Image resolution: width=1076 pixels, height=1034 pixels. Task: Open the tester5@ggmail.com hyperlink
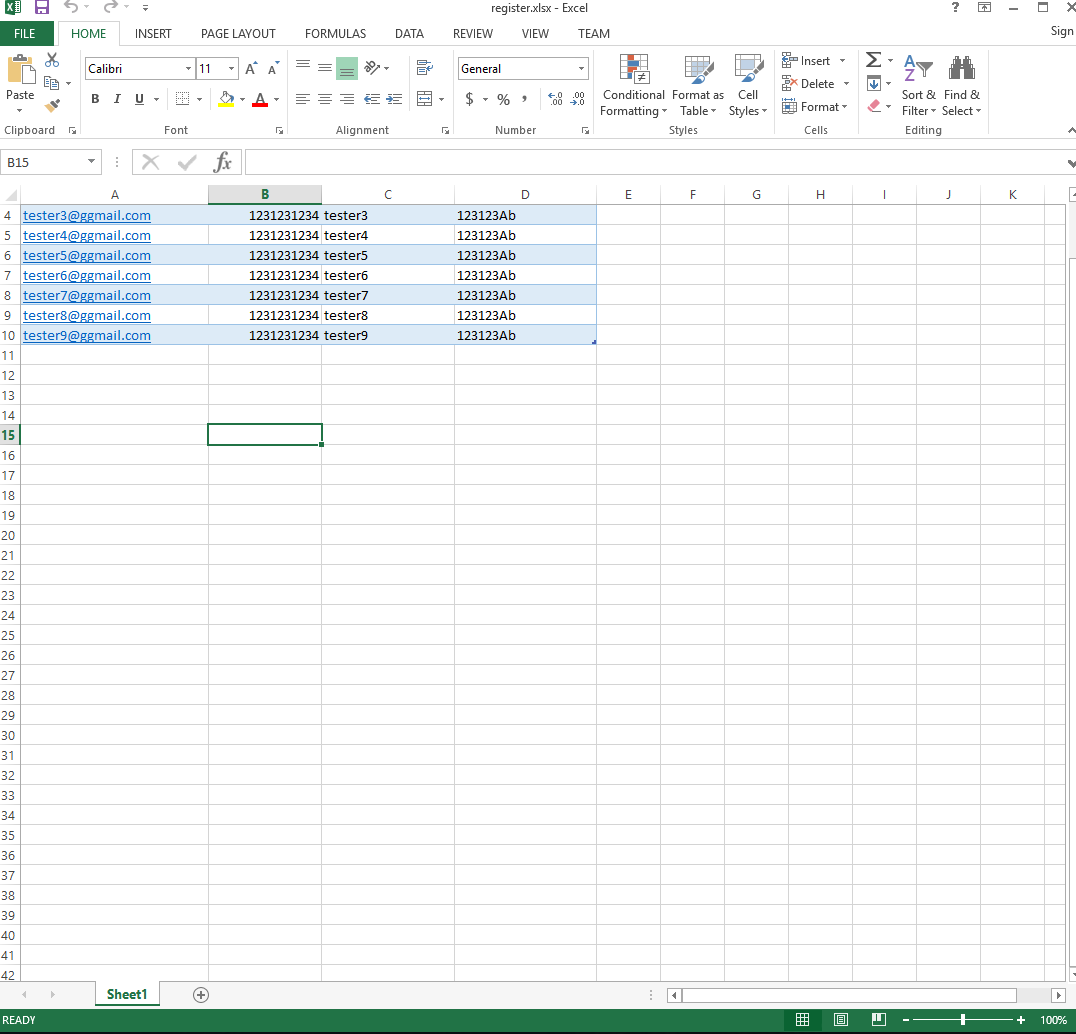(x=87, y=255)
